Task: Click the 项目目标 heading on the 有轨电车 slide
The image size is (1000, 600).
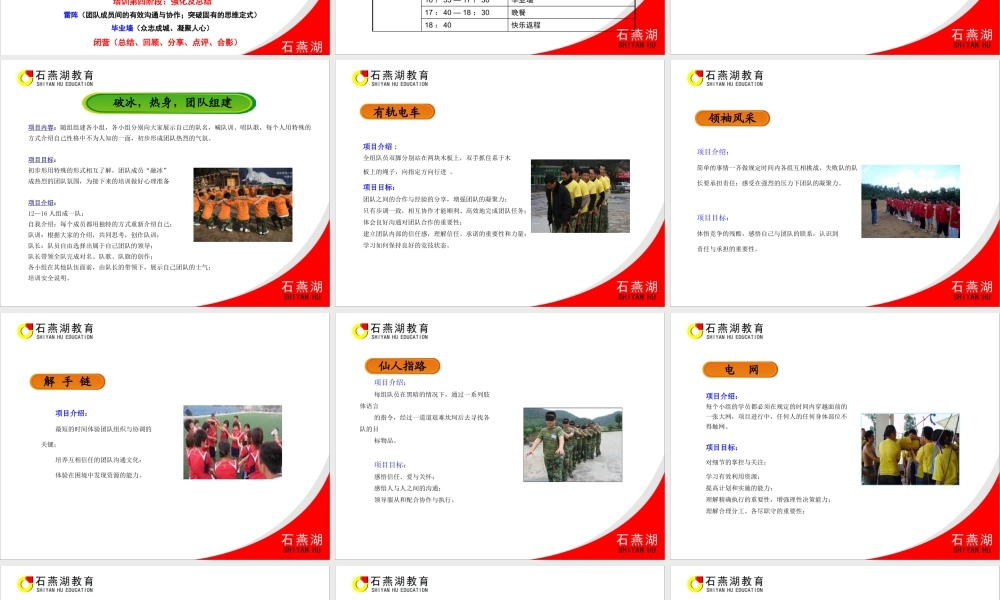Action: [379, 187]
